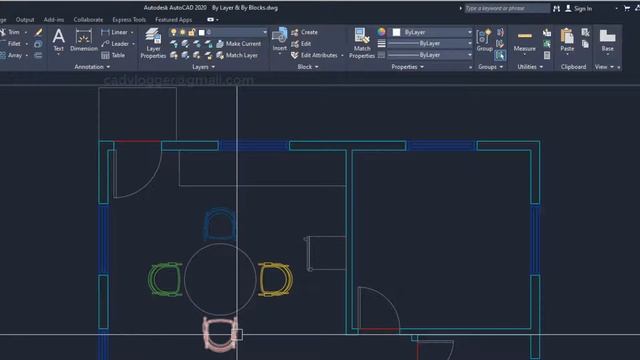
Task: Open the Quick Calculator icon
Action: [x=547, y=55]
